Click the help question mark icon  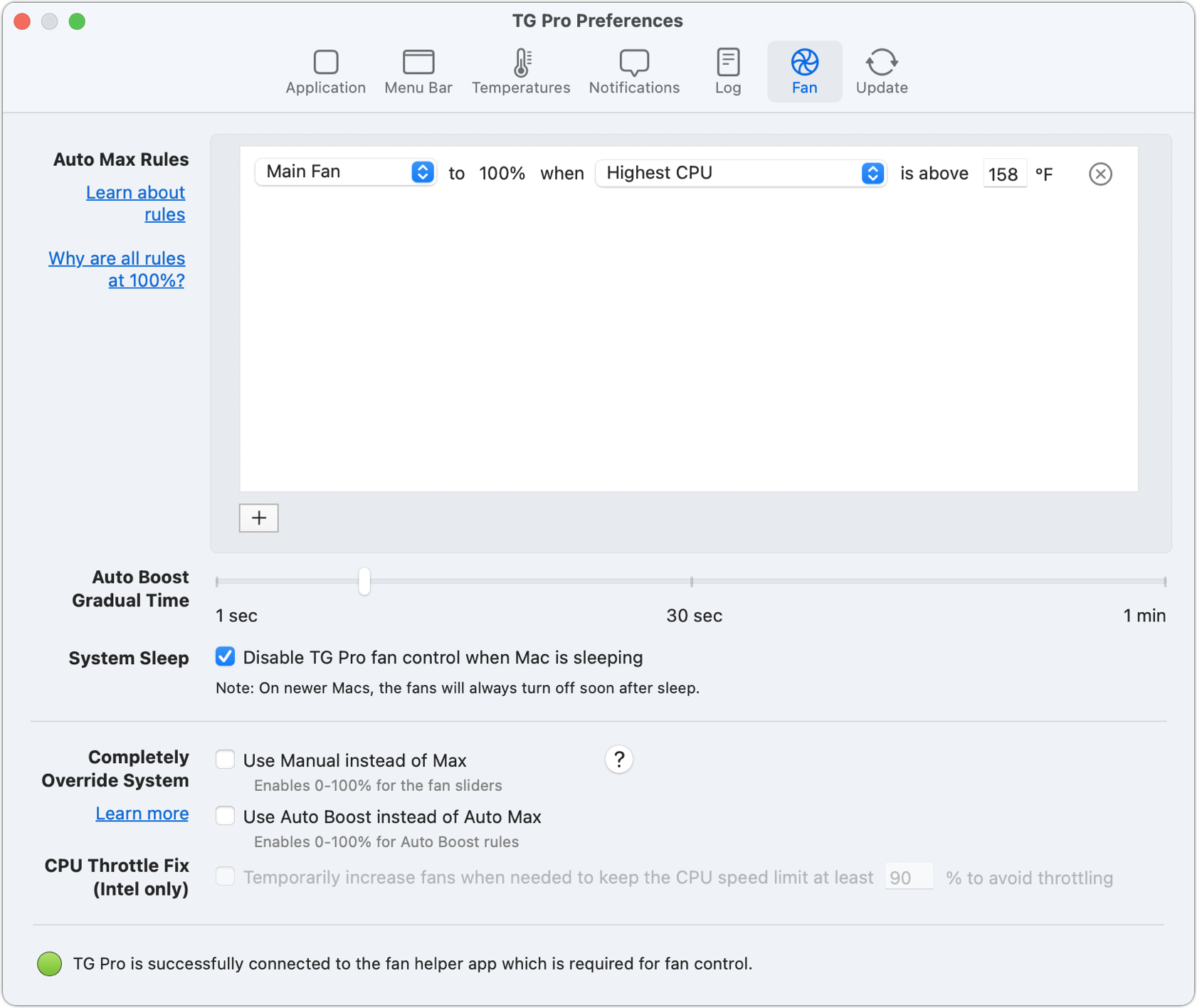[618, 760]
